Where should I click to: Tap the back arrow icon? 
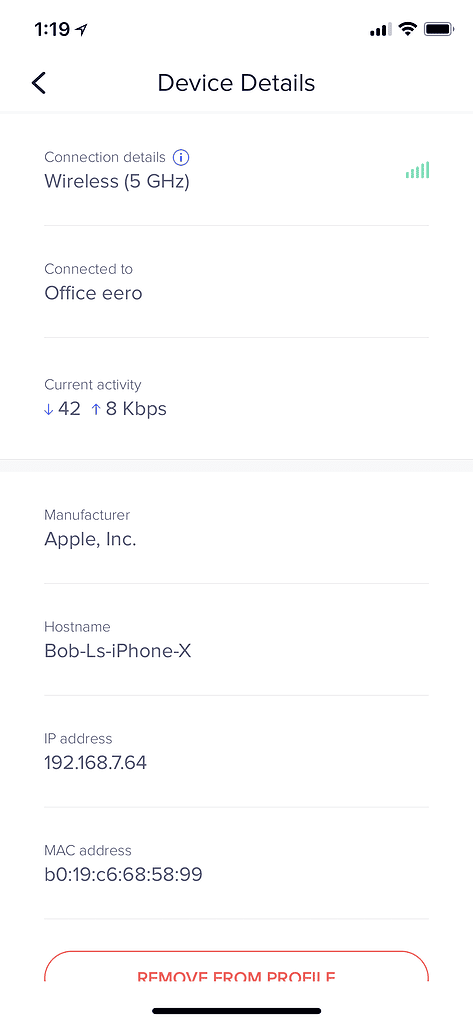(x=39, y=83)
